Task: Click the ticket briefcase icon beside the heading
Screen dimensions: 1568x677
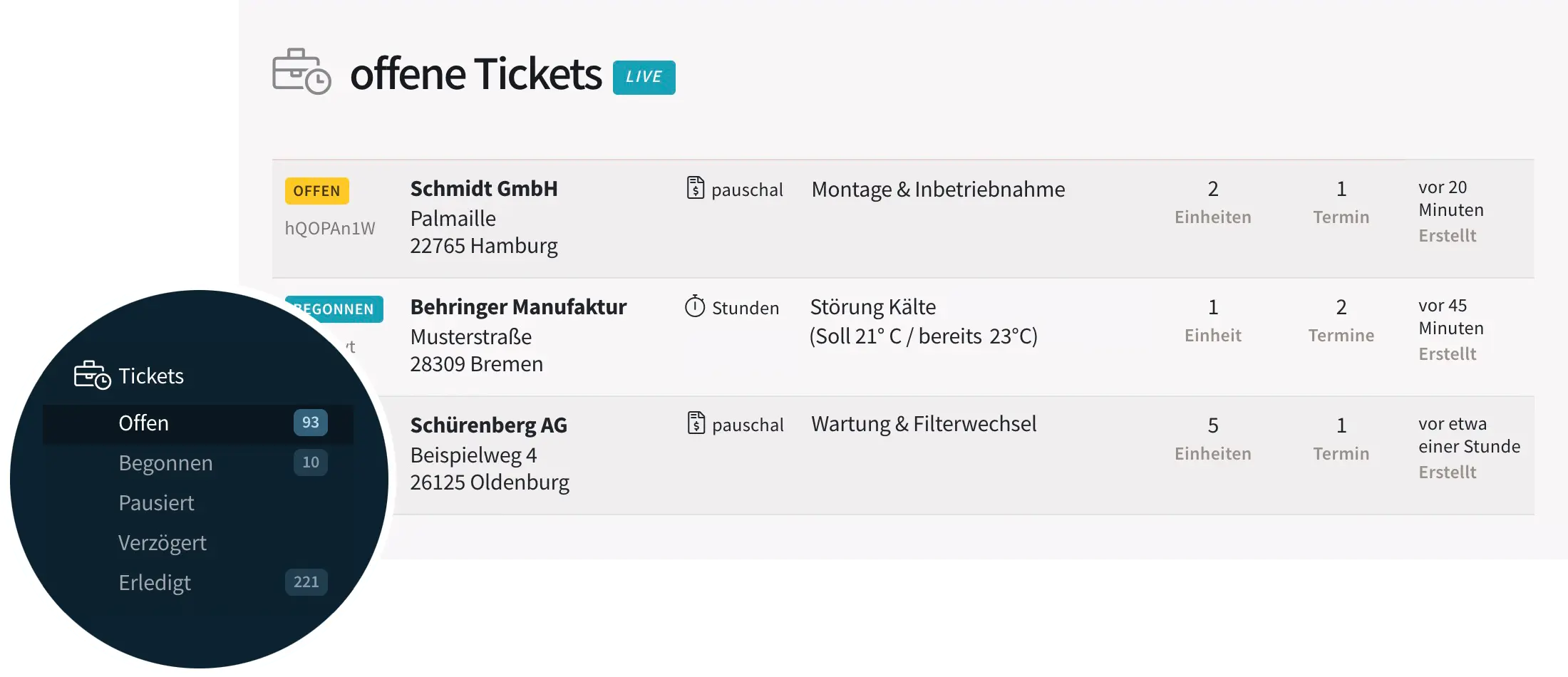Action: pos(301,72)
